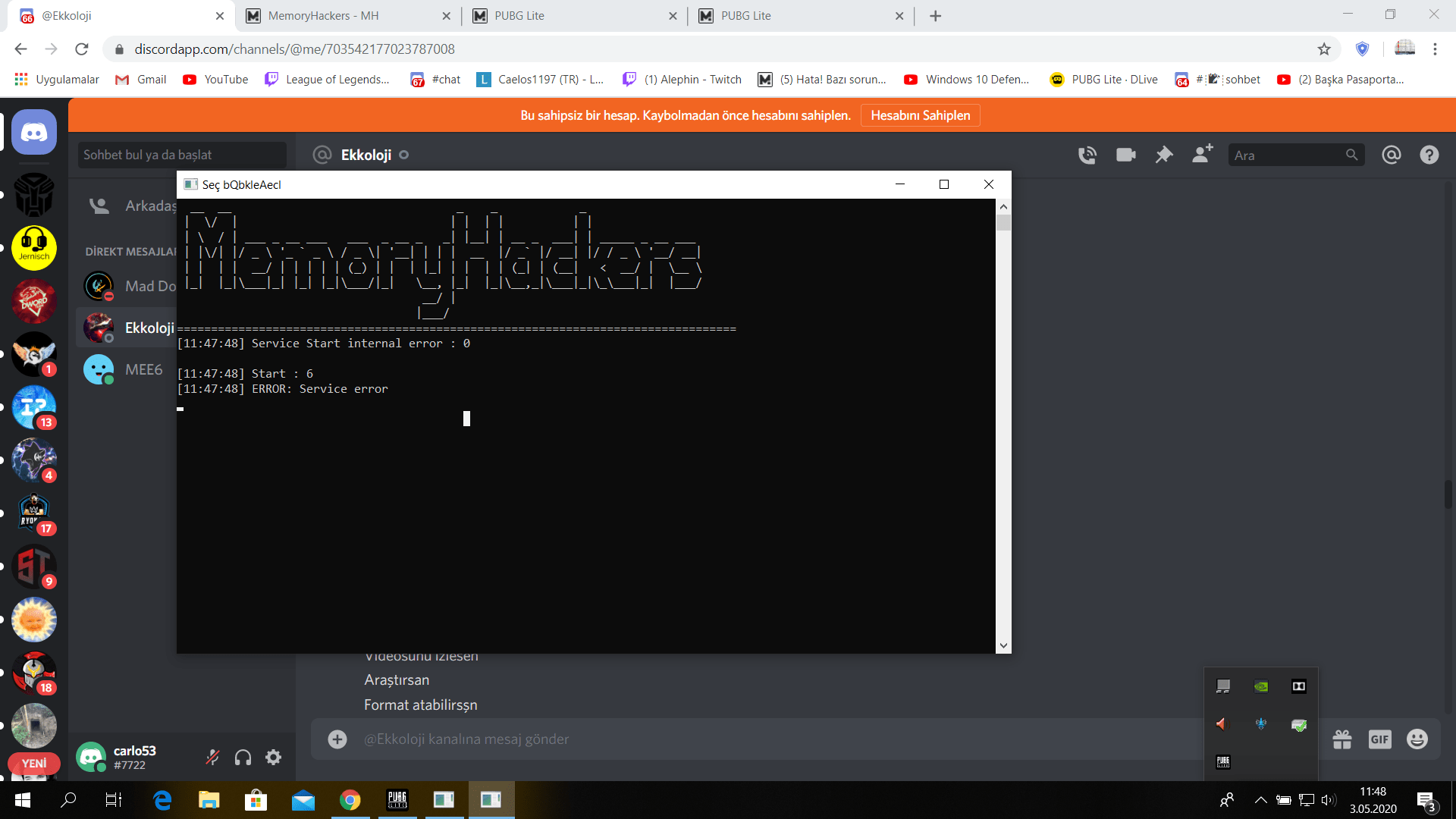Open the server with 17 notifications
This screenshot has height=819, width=1456.
click(34, 513)
